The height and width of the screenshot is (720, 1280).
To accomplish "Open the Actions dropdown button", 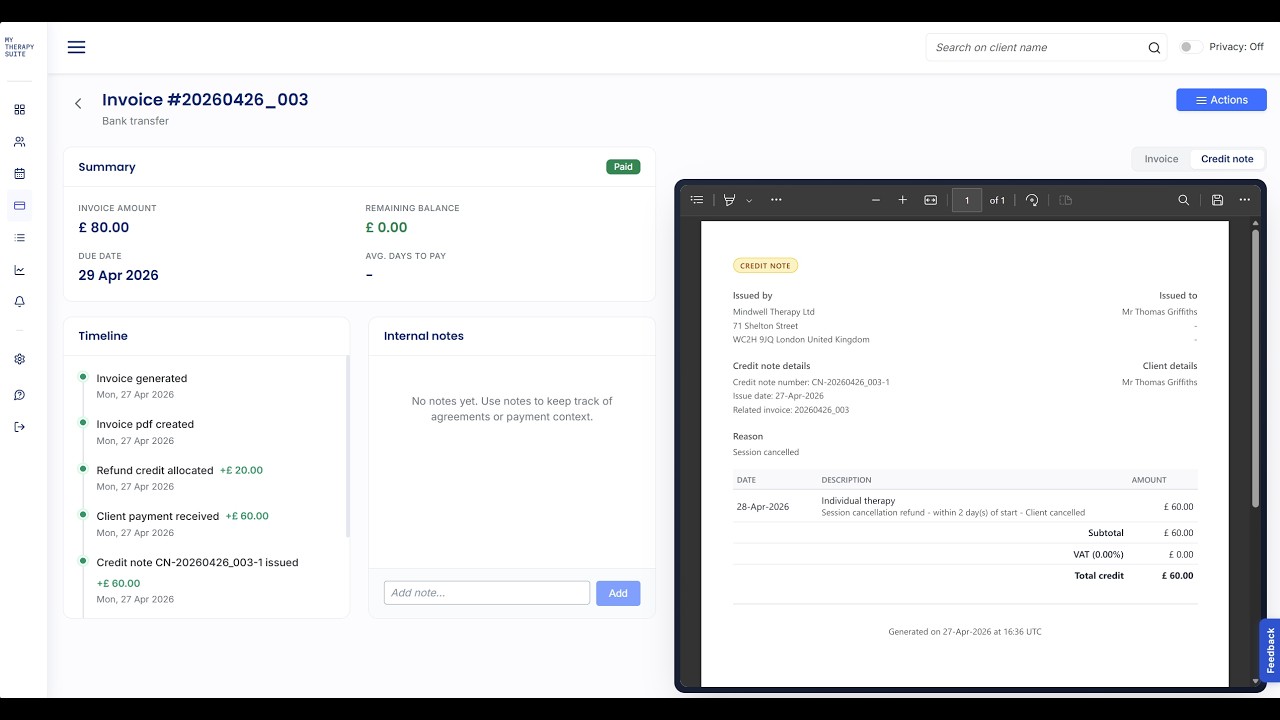I will click(1221, 100).
